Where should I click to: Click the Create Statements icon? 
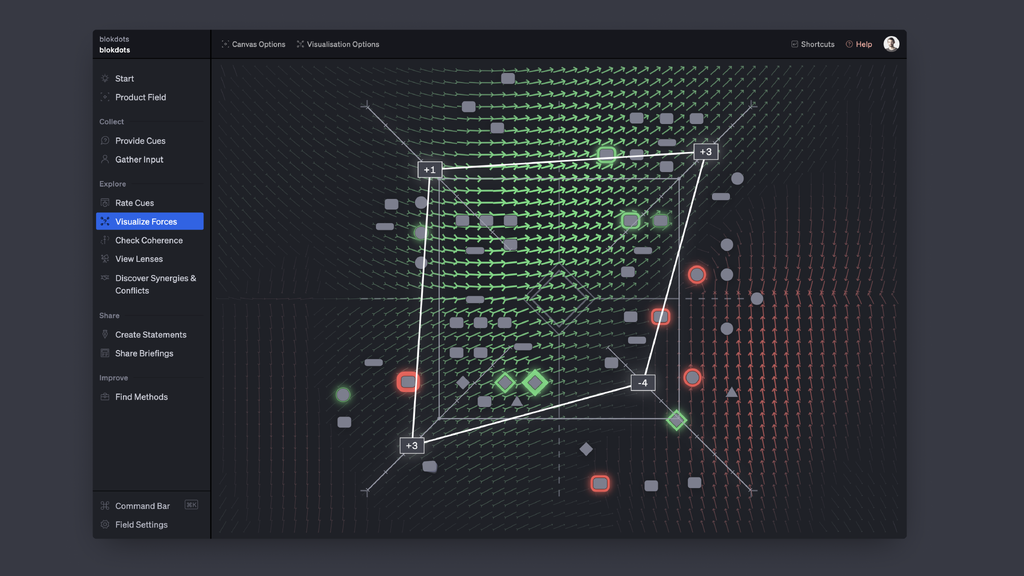[x=104, y=334]
